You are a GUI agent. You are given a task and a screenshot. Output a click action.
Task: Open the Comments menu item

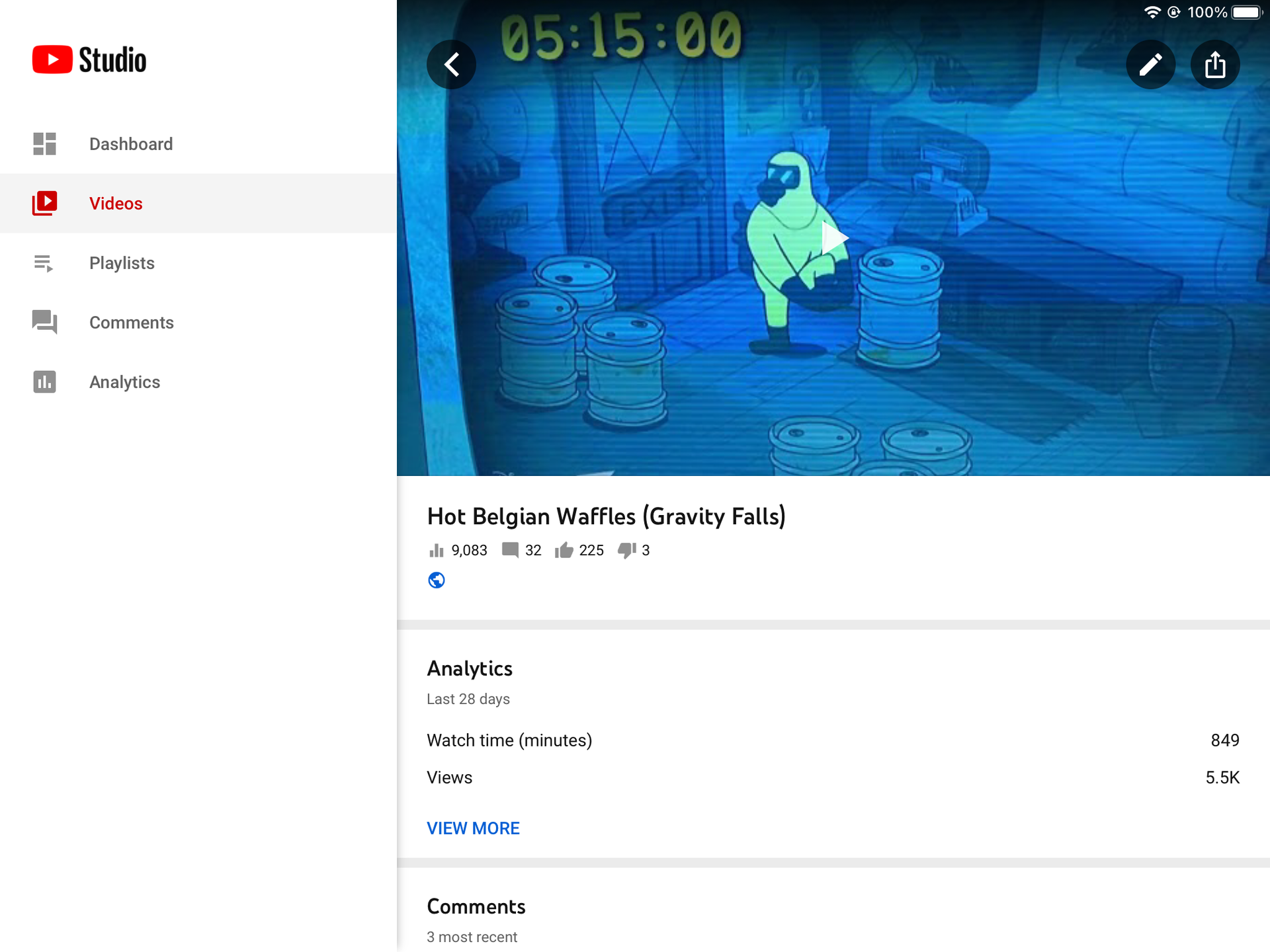click(x=198, y=322)
